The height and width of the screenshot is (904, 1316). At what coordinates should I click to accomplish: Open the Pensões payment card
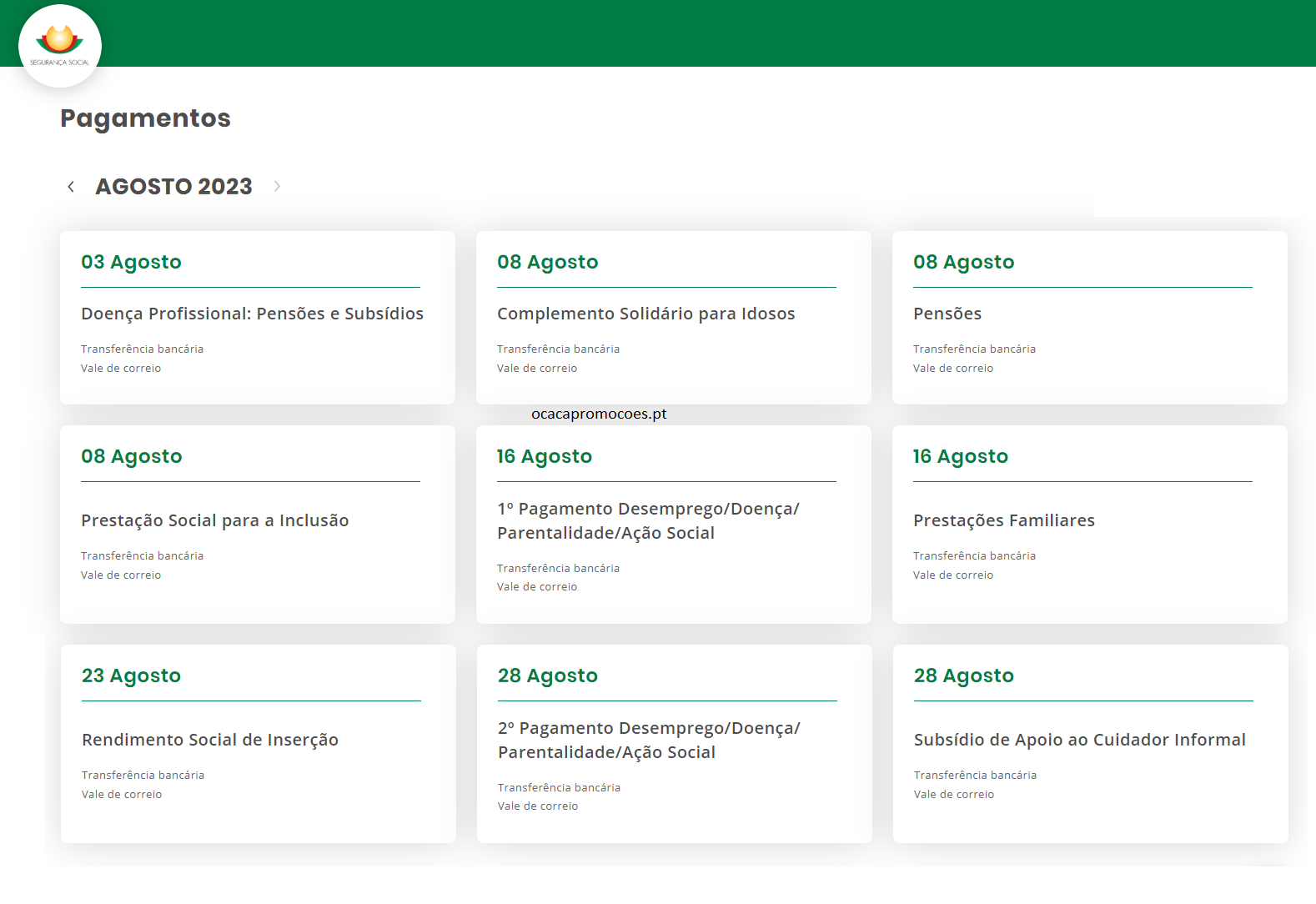1090,318
